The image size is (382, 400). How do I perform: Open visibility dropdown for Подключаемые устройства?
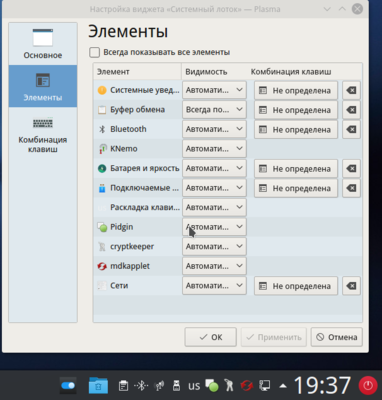coord(214,188)
